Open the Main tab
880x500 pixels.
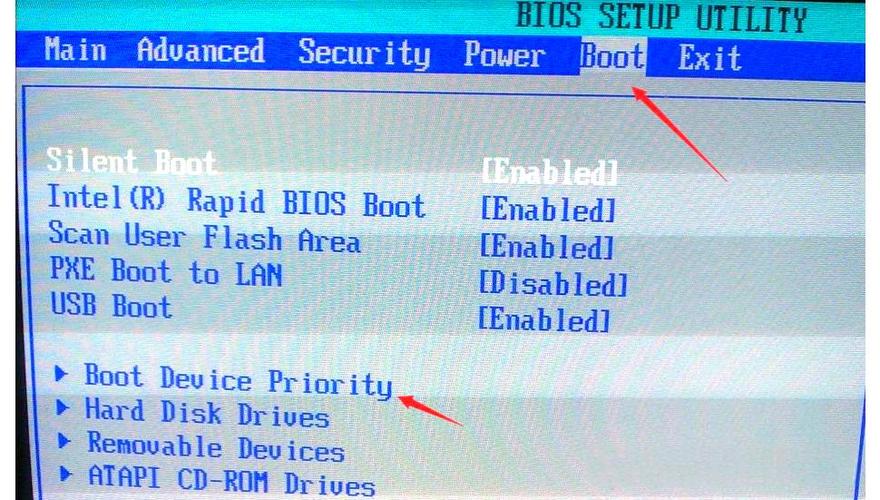point(75,49)
